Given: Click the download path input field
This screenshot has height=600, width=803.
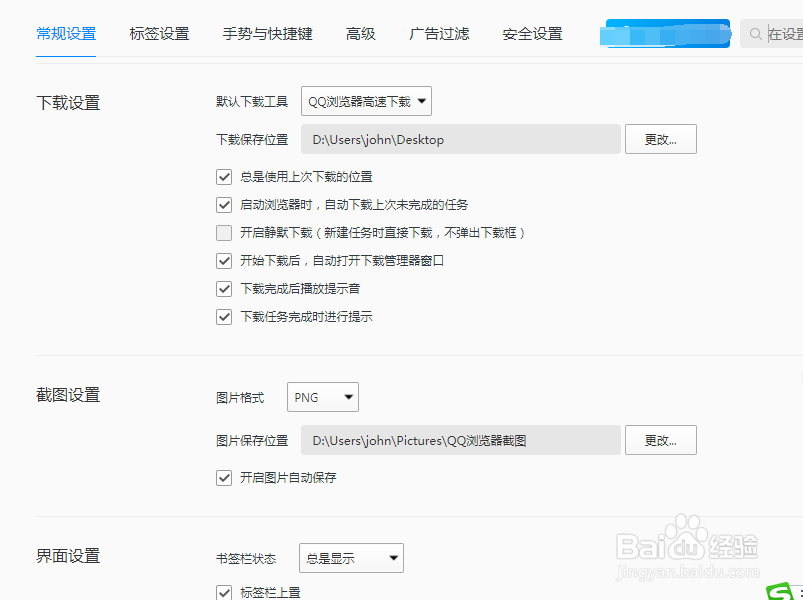Looking at the screenshot, I should 460,139.
